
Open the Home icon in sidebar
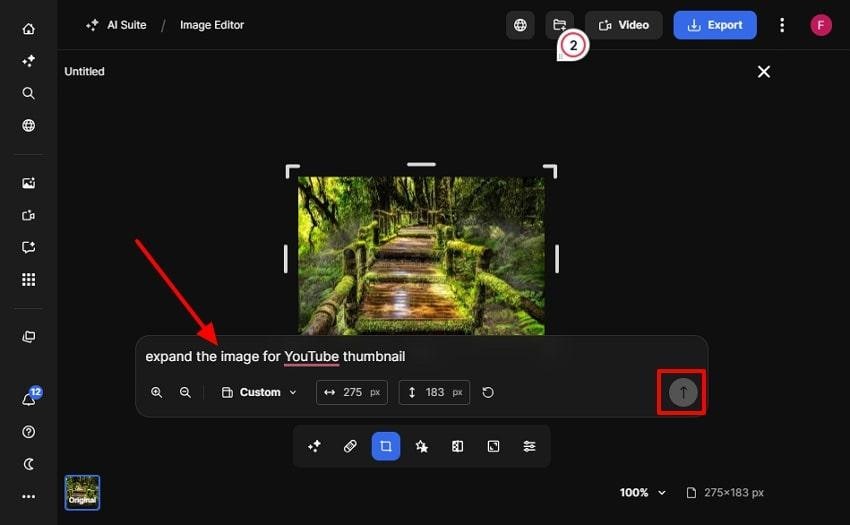click(29, 29)
